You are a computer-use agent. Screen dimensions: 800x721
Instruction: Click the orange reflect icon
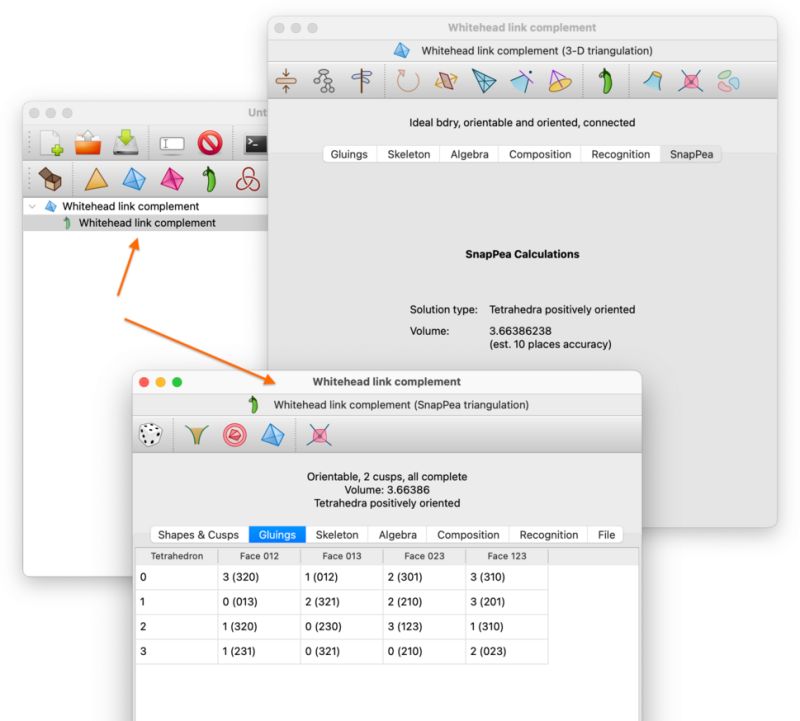[446, 81]
